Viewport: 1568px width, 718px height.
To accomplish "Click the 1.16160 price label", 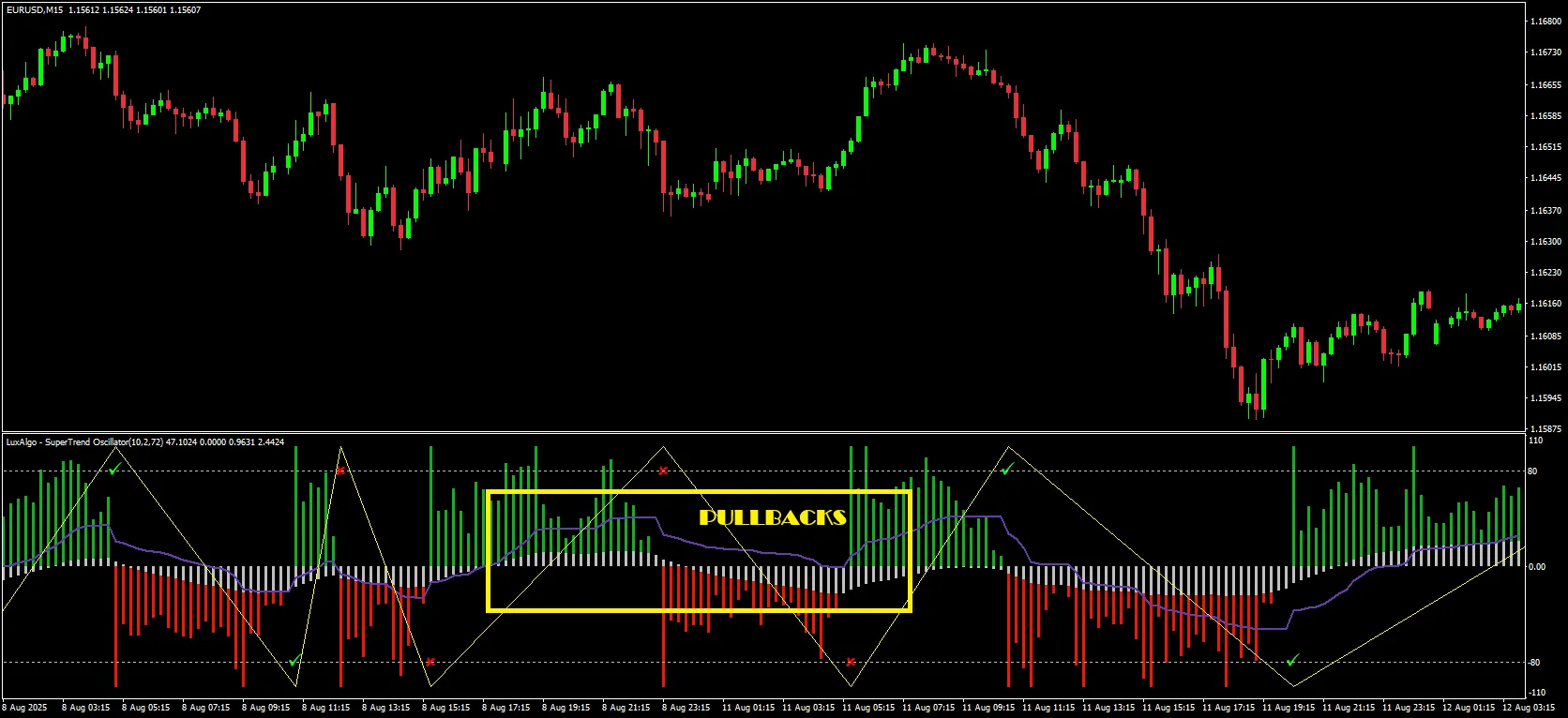I will [1545, 304].
